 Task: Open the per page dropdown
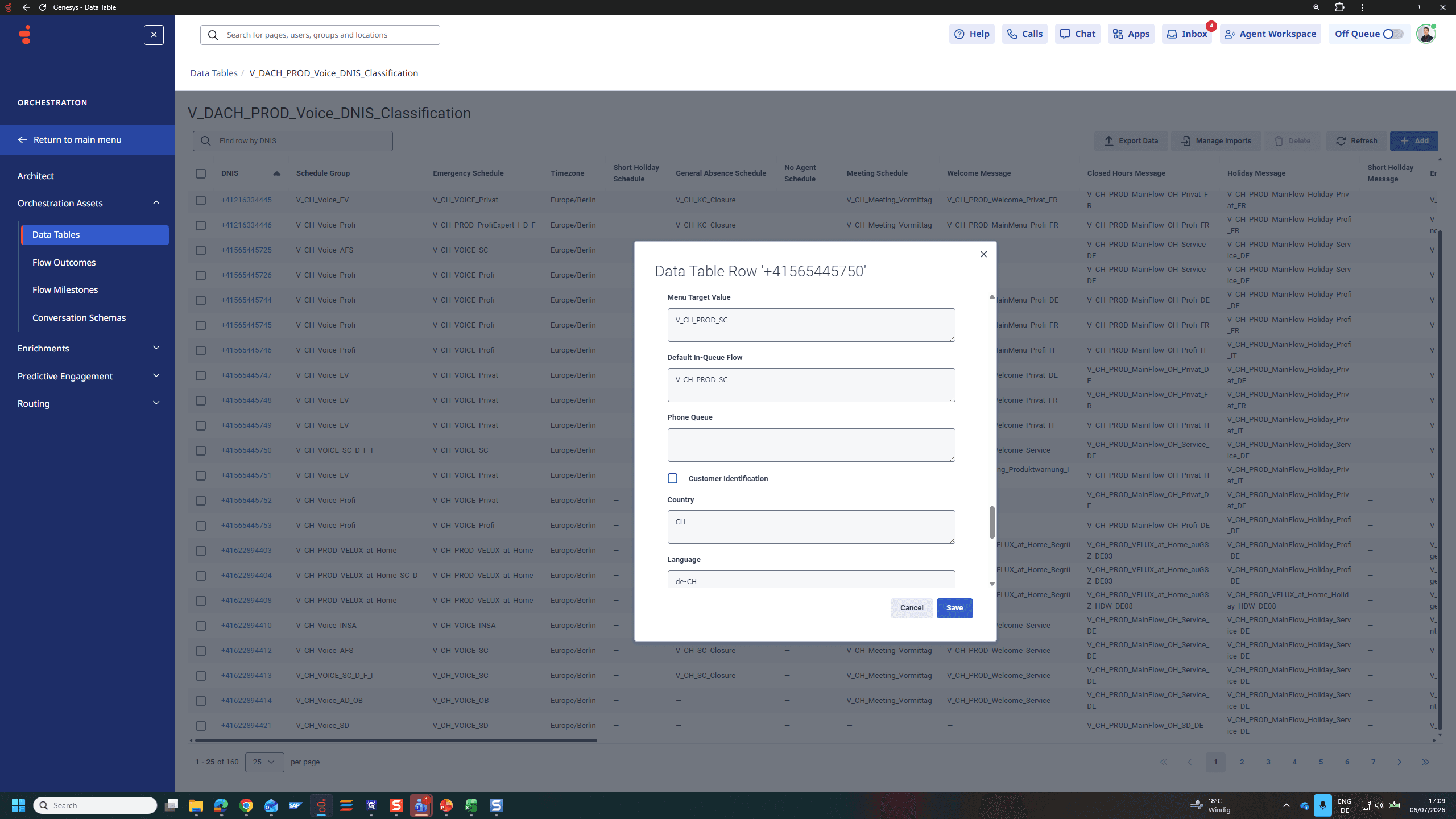[x=264, y=762]
